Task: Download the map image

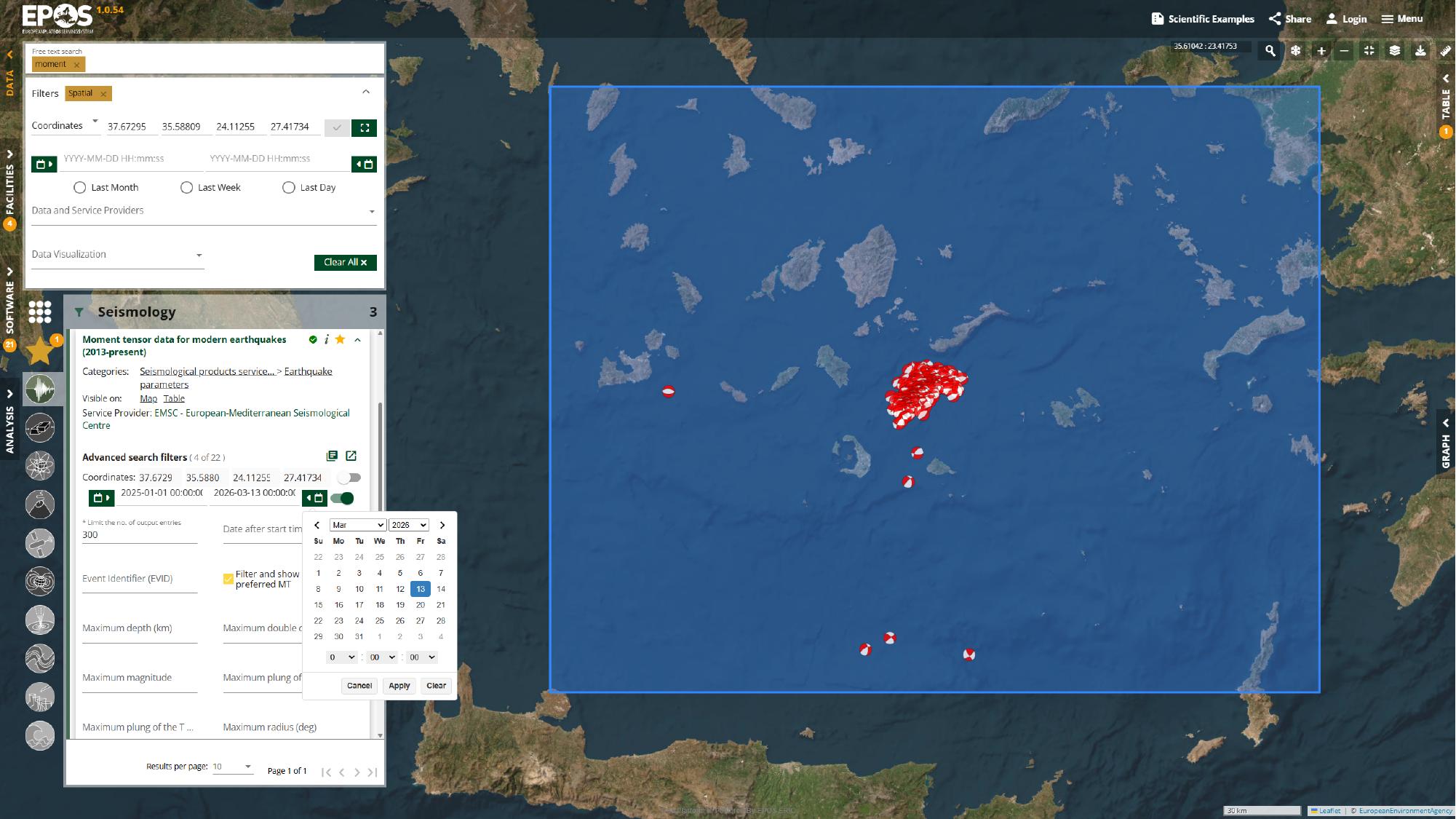Action: 1420,51
